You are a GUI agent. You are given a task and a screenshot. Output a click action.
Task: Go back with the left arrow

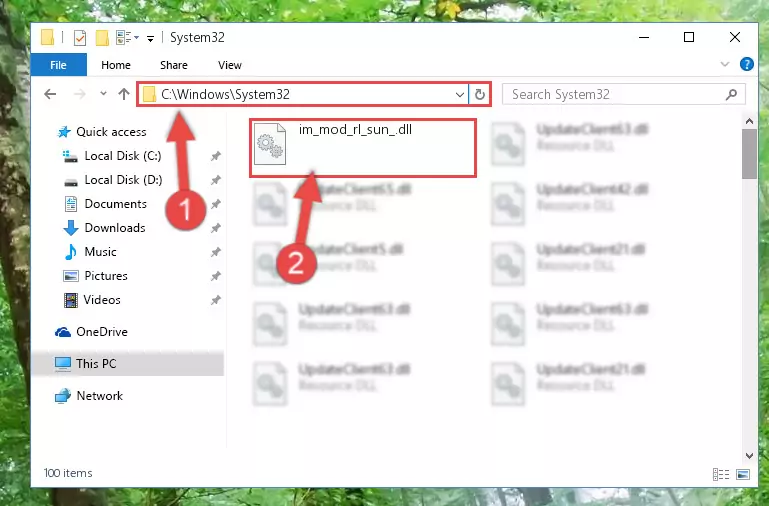50,94
